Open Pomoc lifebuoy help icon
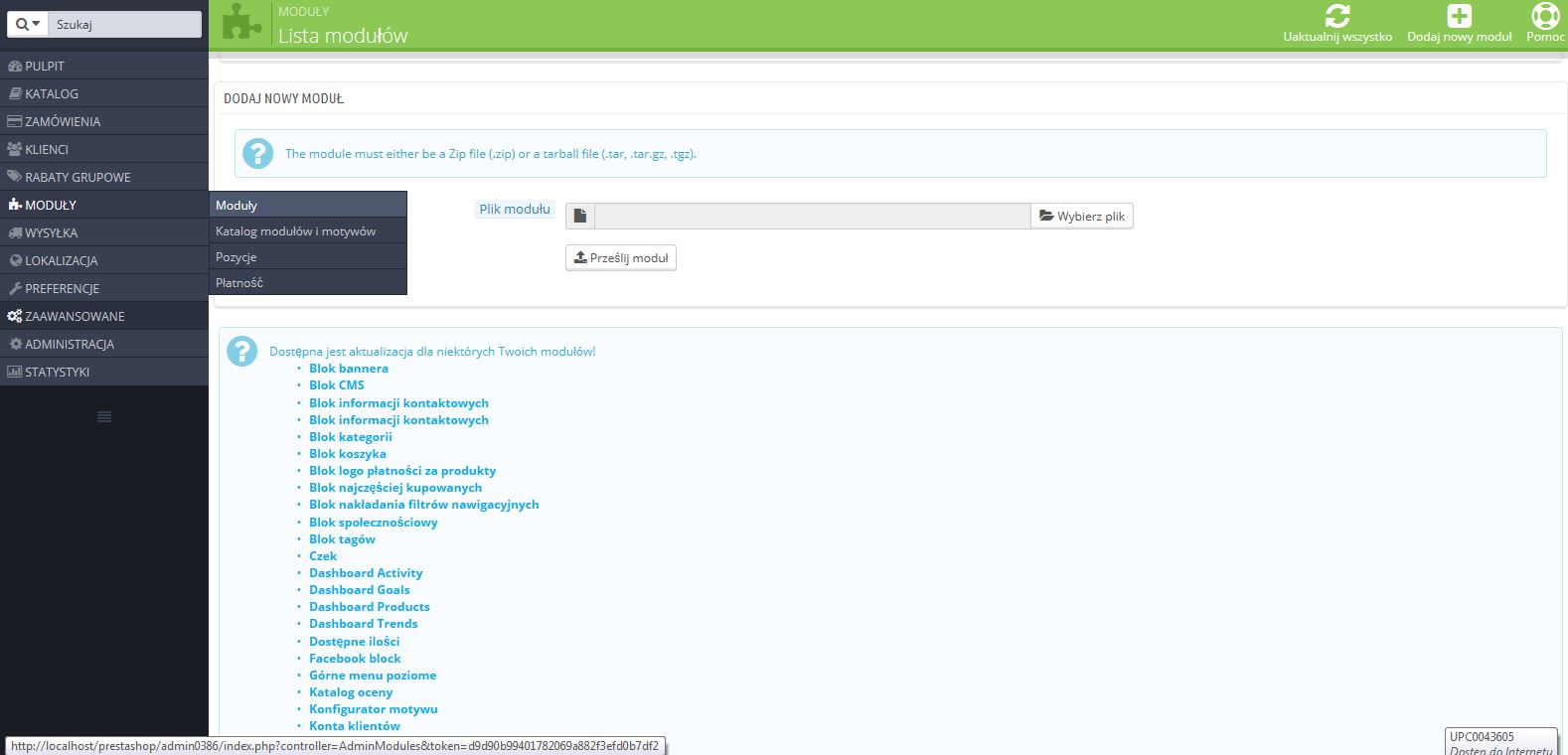 (1545, 16)
